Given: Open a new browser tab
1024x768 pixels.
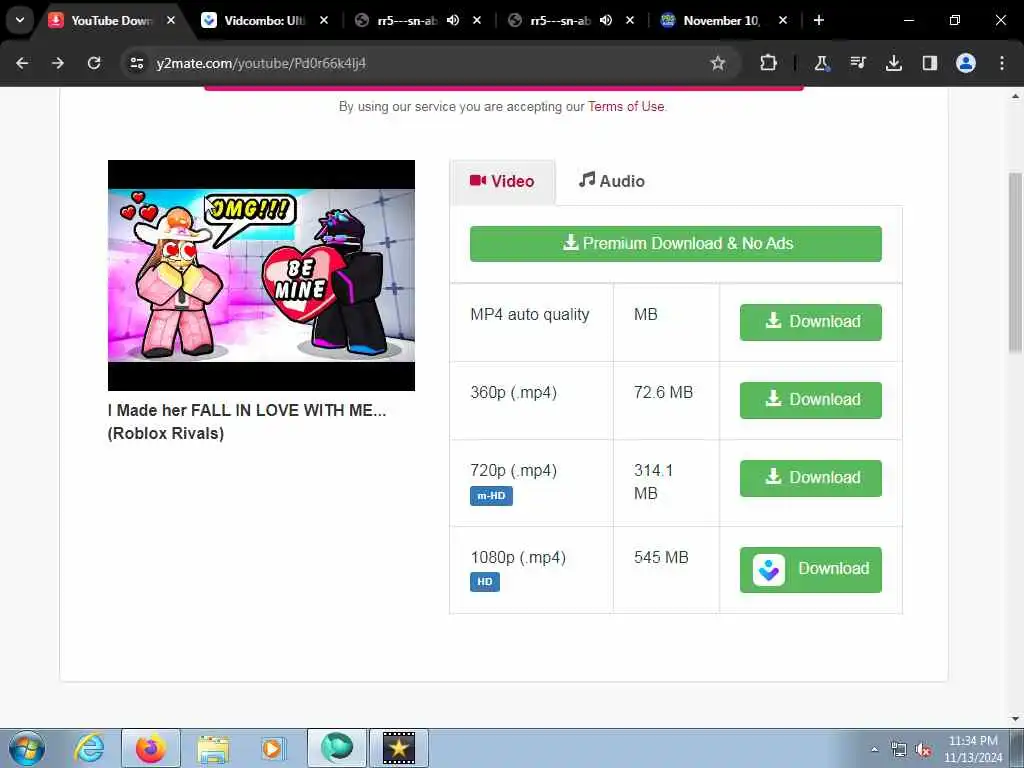Looking at the screenshot, I should (819, 20).
